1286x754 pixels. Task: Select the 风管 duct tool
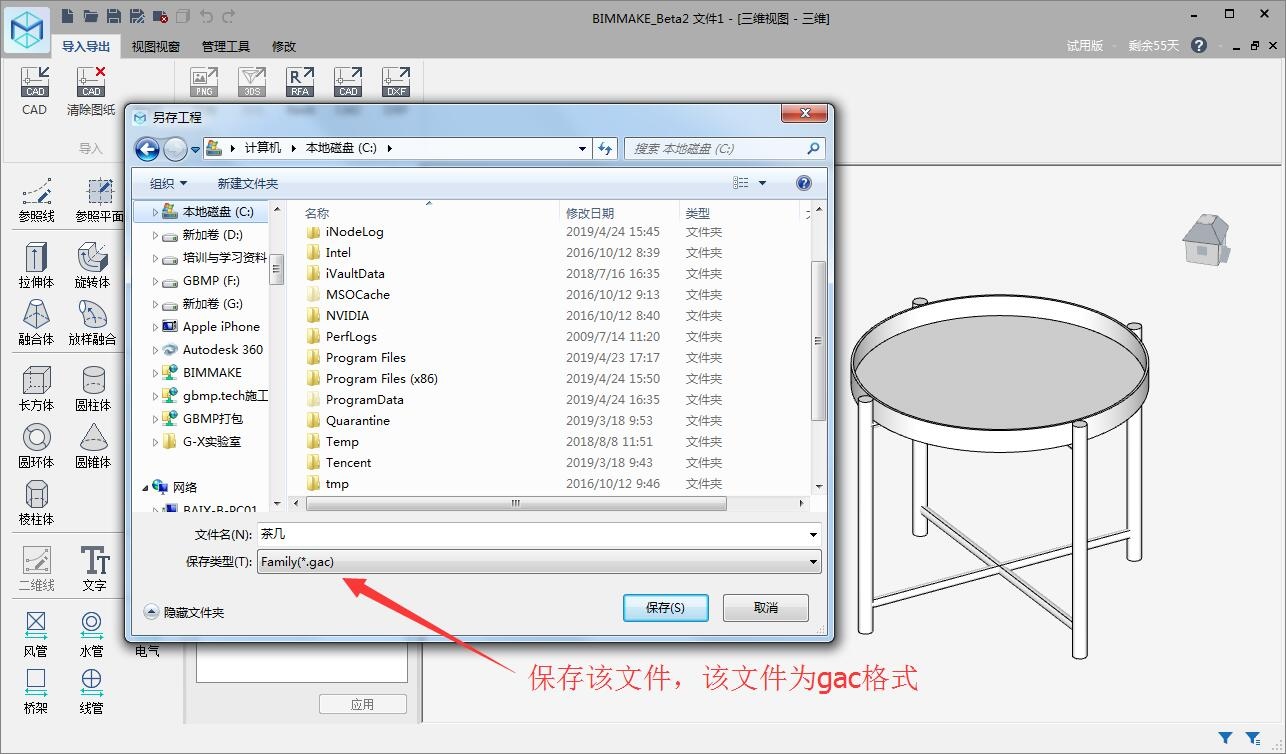(x=36, y=634)
